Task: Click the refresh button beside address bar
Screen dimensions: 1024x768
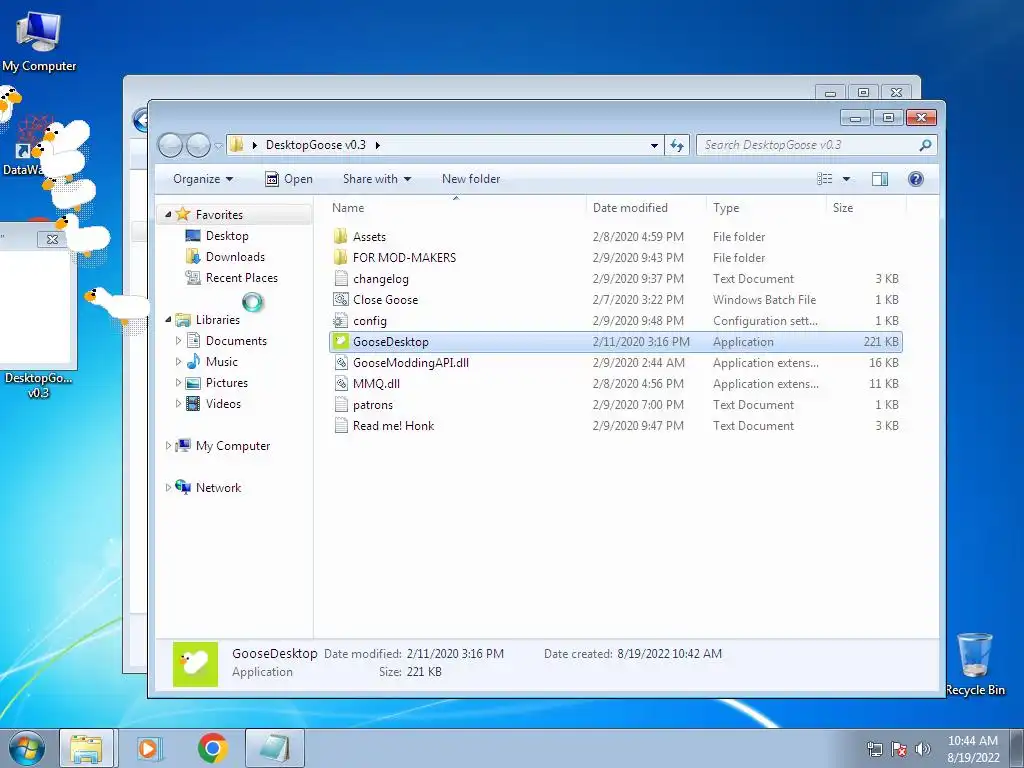Action: point(677,145)
